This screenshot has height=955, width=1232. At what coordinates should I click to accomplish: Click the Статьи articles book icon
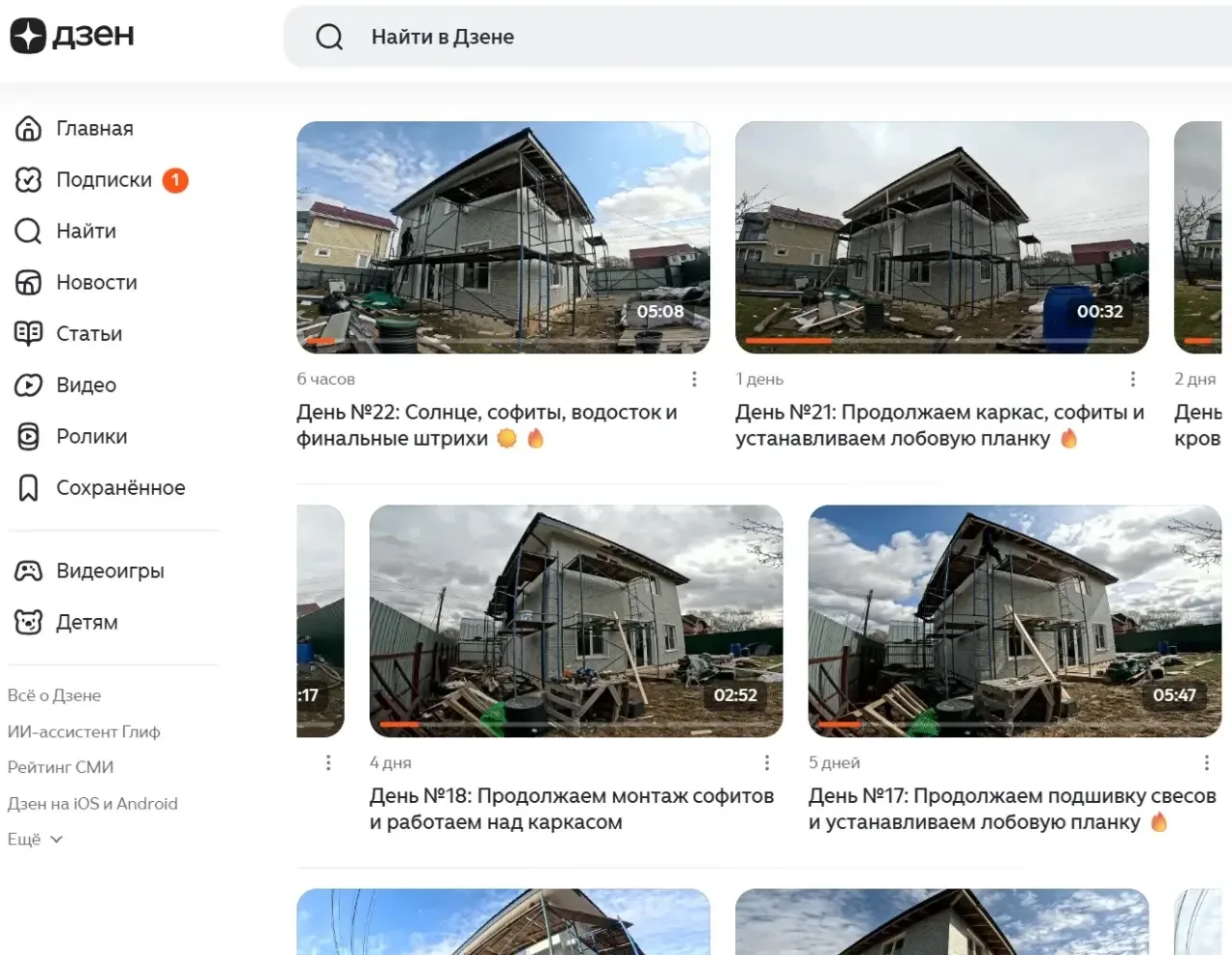coord(29,333)
